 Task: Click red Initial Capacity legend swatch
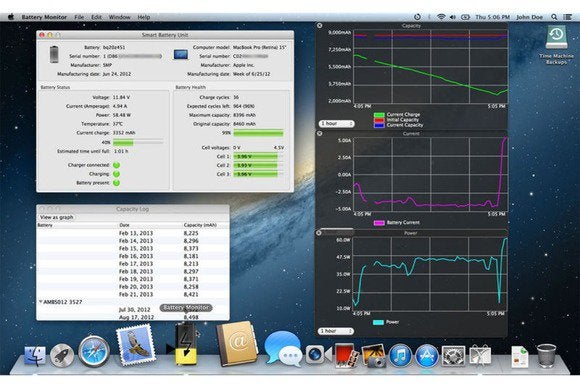tap(379, 120)
